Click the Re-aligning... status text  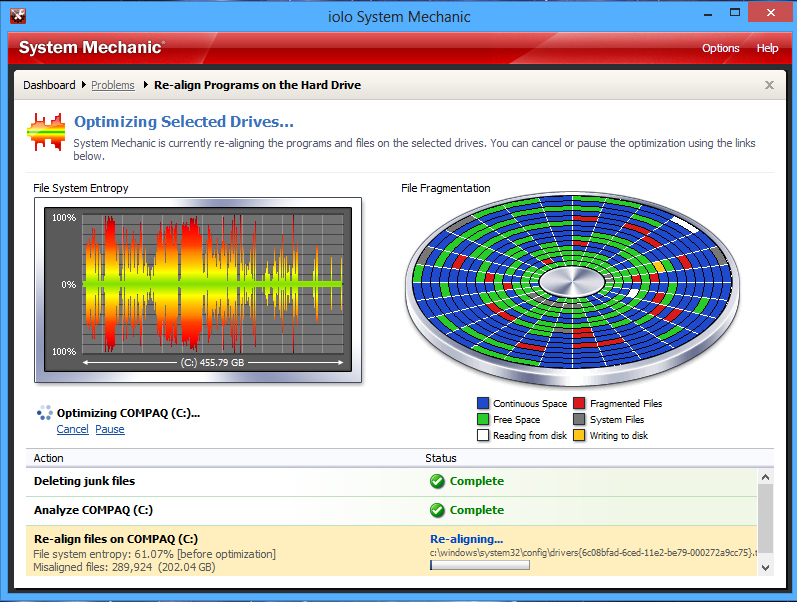point(467,539)
